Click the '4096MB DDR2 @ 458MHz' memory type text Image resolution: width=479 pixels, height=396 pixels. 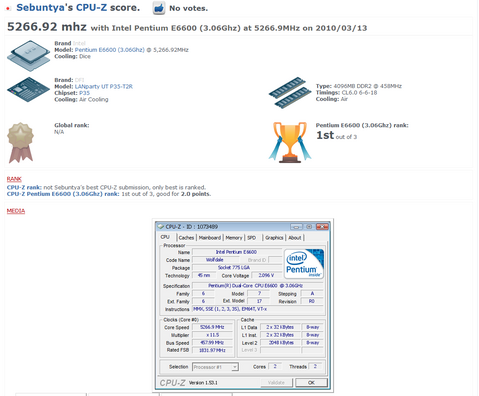pyautogui.click(x=368, y=86)
